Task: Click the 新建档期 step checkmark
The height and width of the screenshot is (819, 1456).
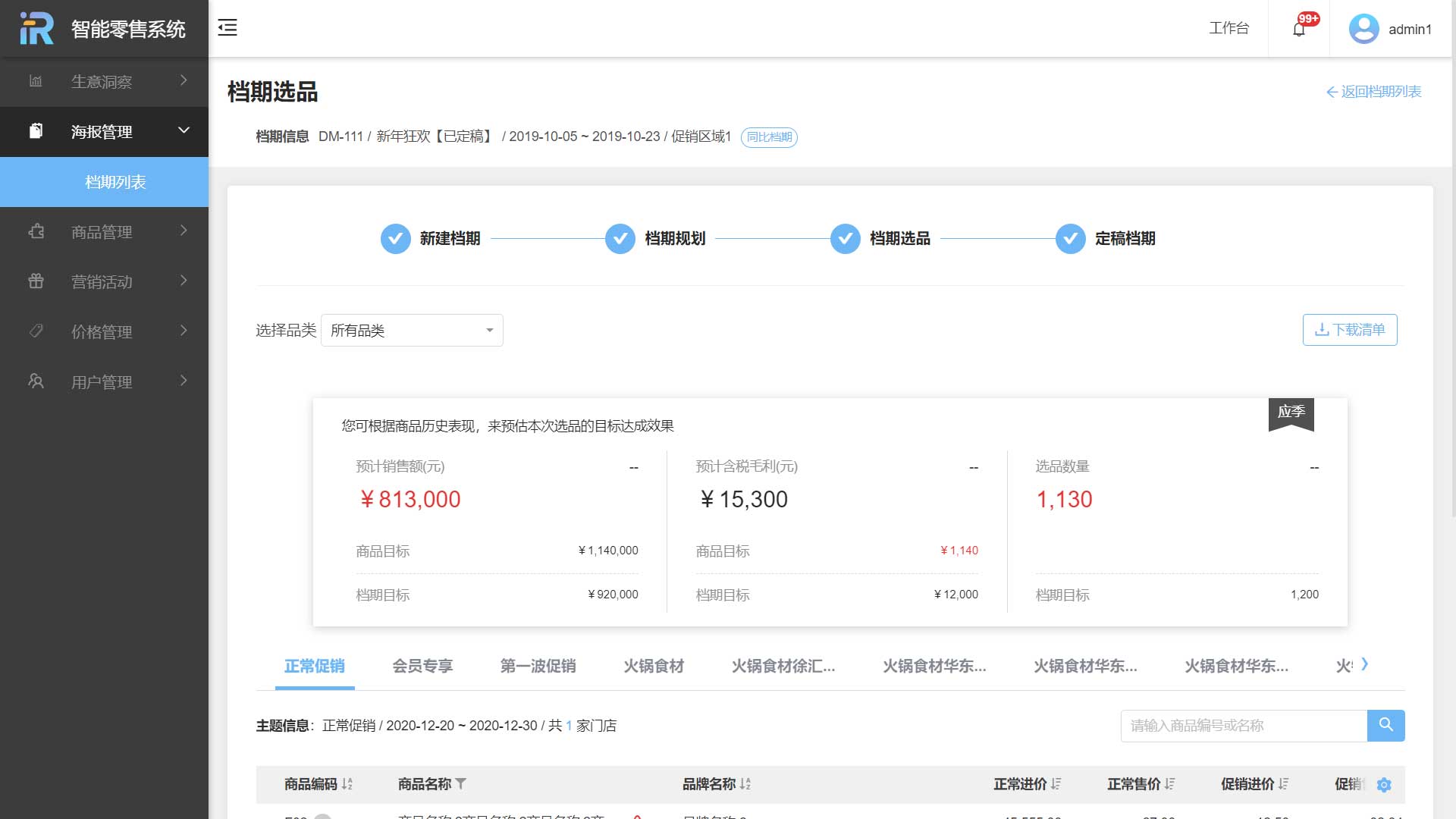Action: [395, 239]
